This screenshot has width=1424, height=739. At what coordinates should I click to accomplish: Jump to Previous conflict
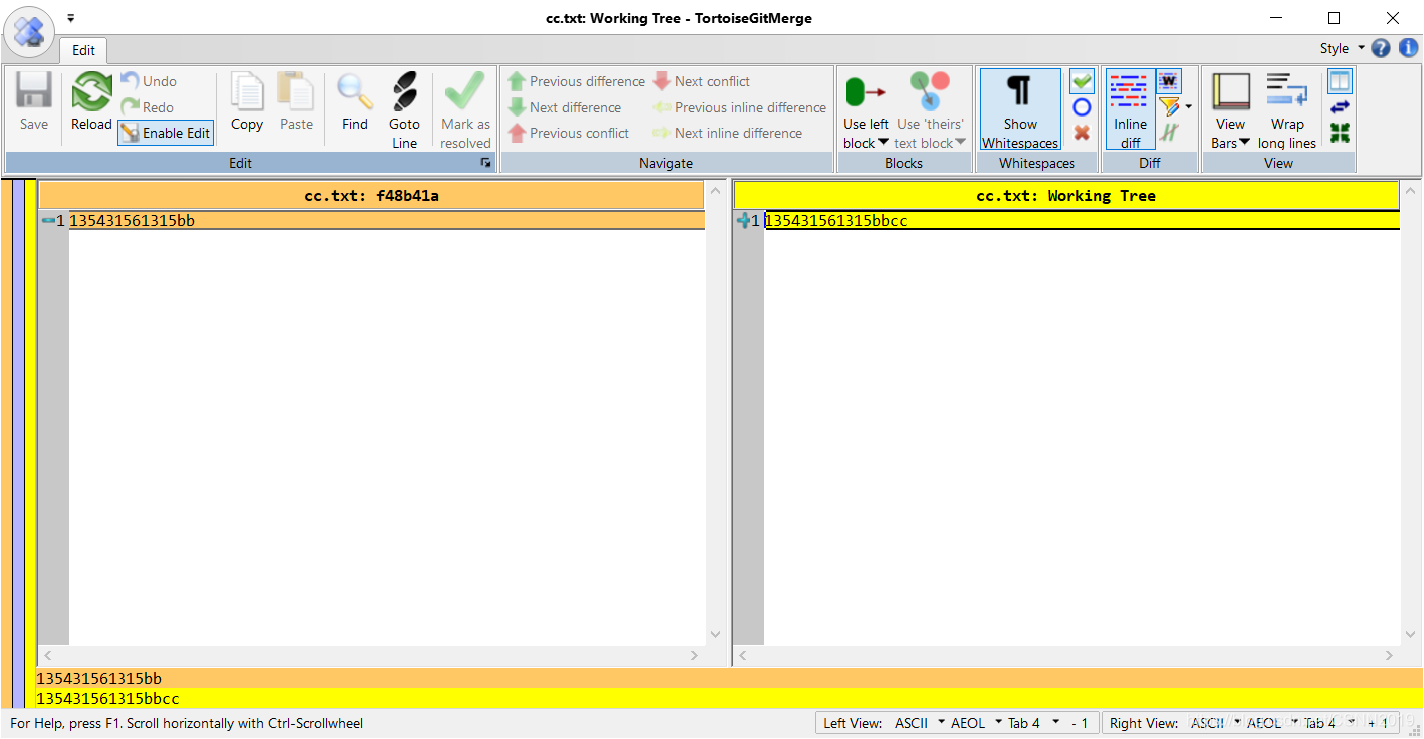[568, 133]
